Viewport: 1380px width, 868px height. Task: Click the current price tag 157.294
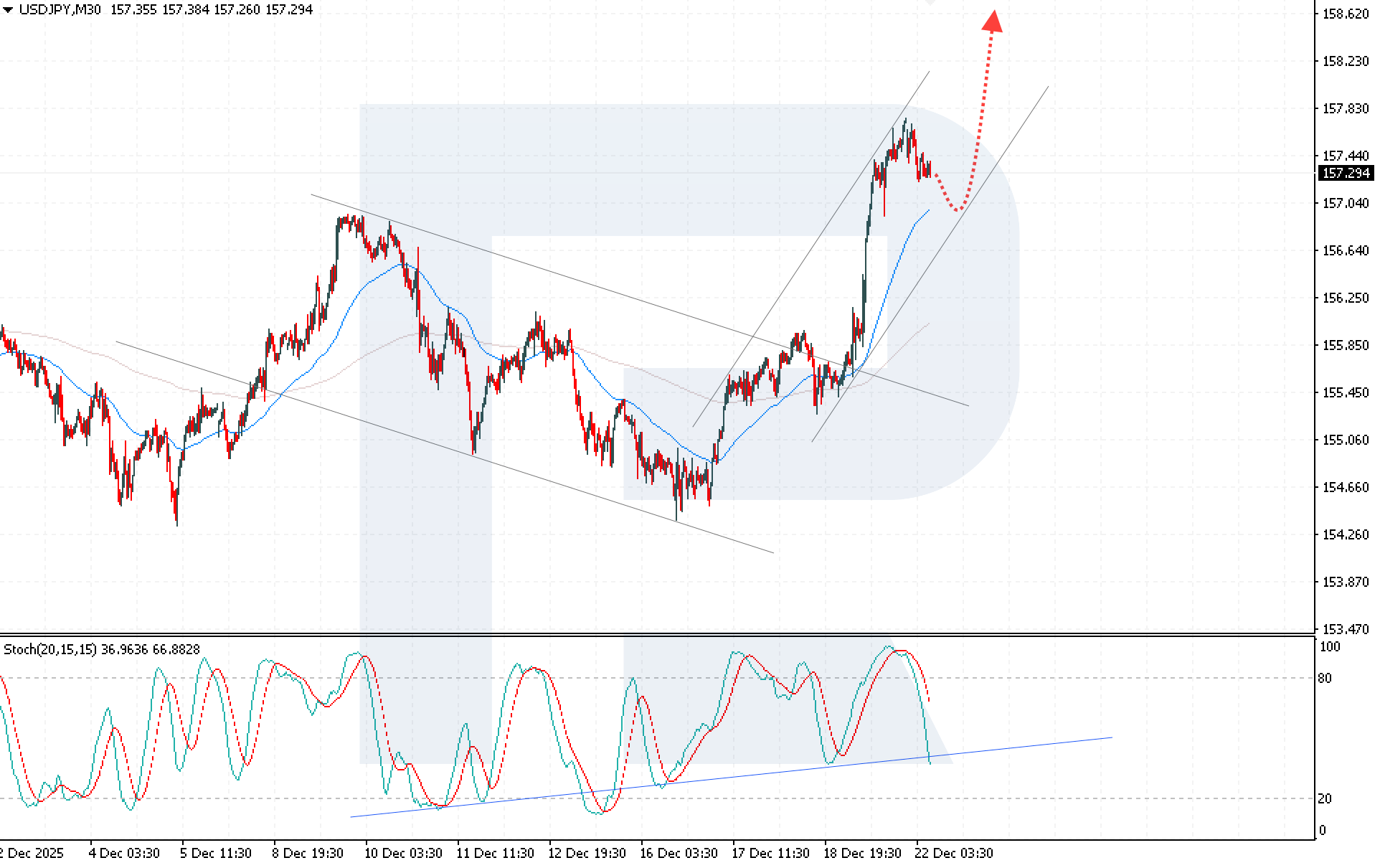pyautogui.click(x=1346, y=173)
